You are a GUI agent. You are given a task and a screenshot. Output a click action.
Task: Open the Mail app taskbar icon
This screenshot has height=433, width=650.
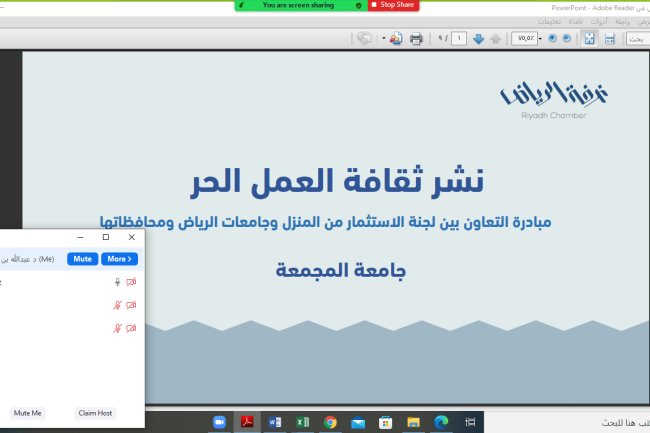pos(358,422)
